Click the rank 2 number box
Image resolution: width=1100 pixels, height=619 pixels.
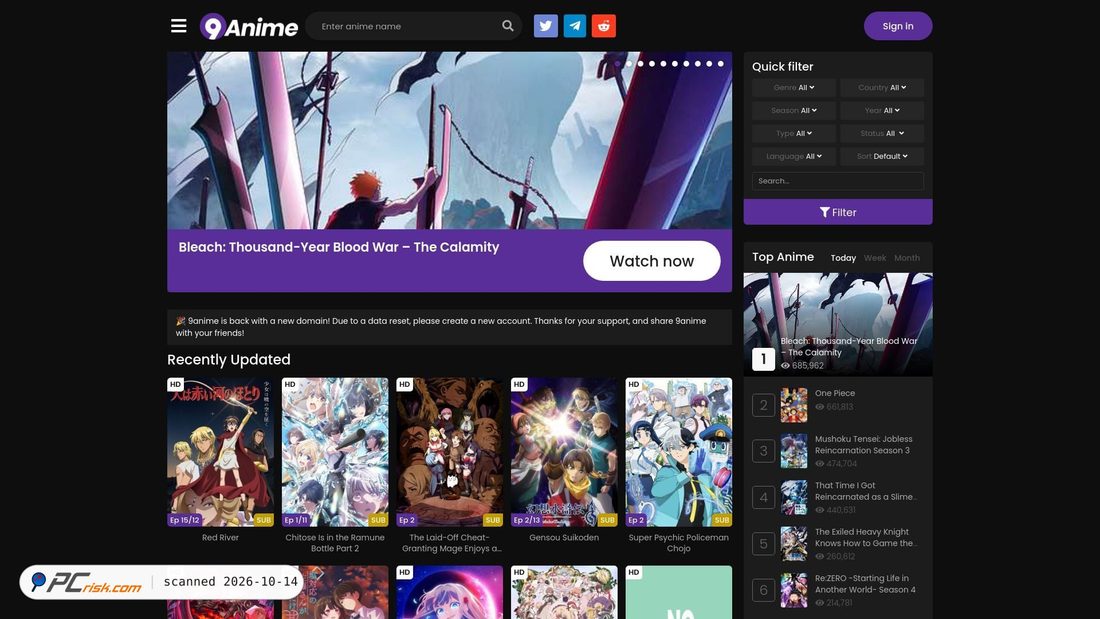(763, 405)
